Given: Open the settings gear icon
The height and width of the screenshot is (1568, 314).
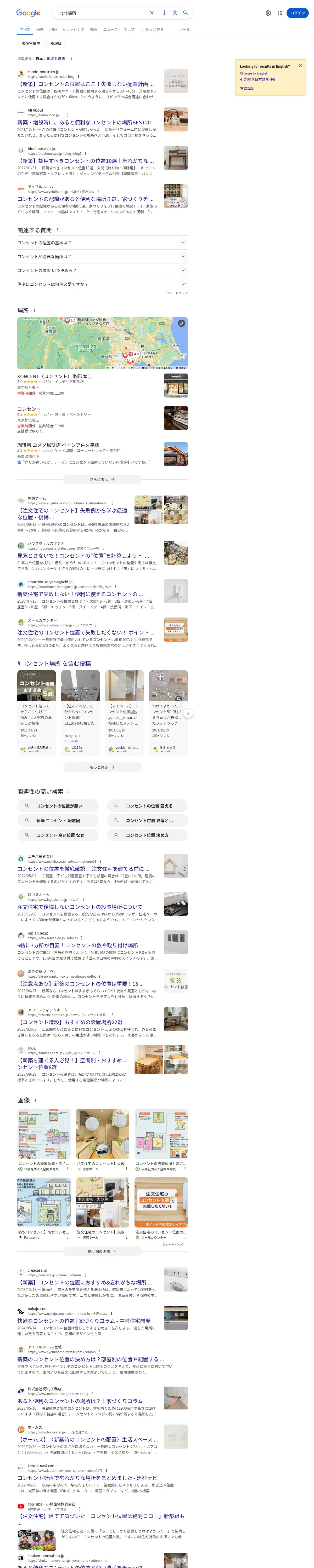Looking at the screenshot, I should (268, 13).
